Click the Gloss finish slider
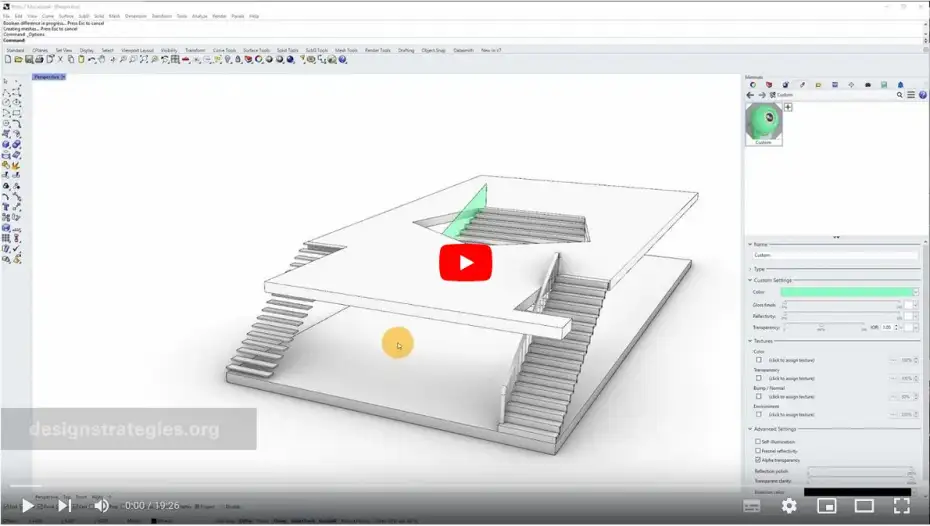 [x=841, y=305]
